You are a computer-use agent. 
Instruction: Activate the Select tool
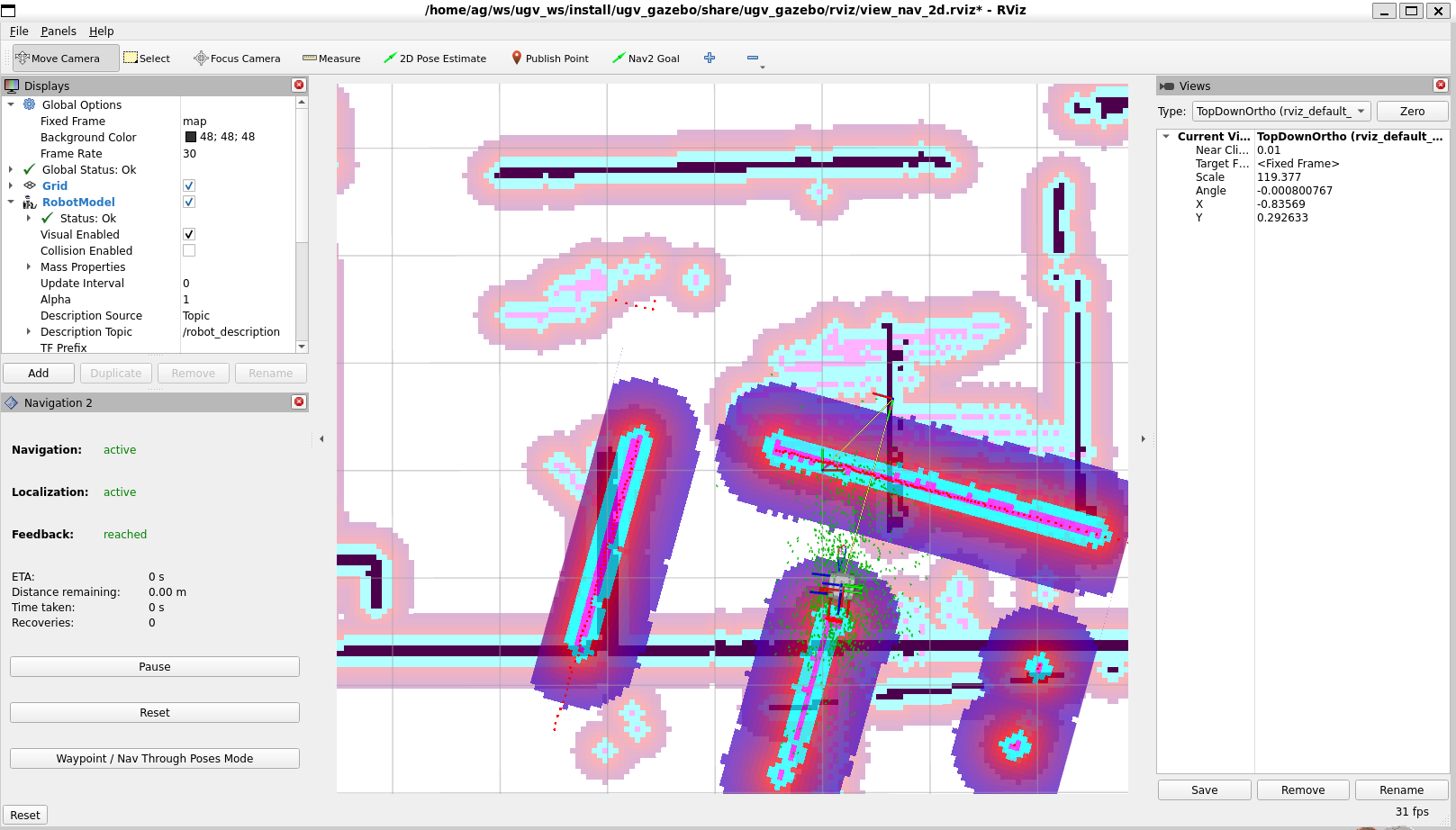147,59
